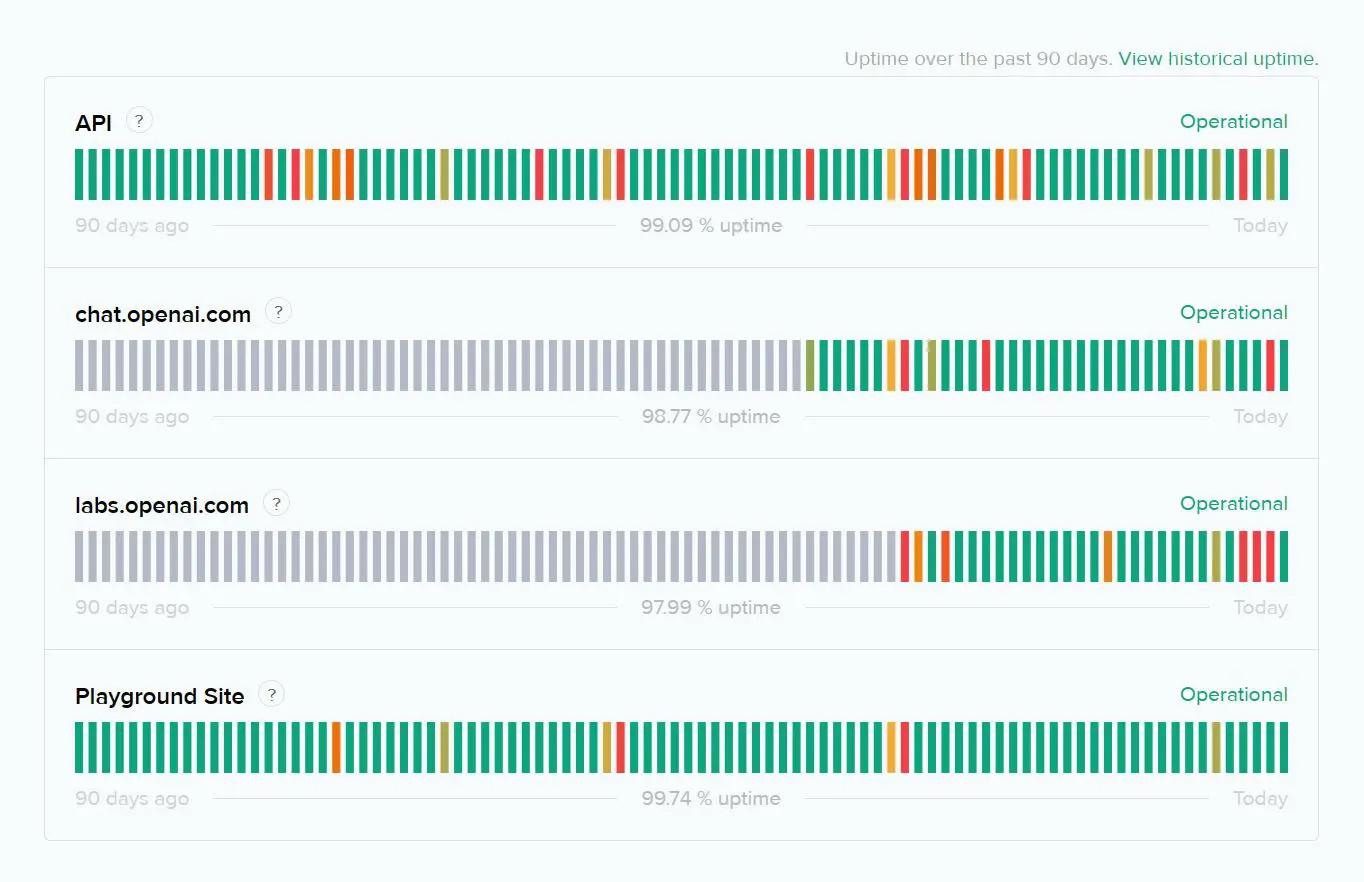The image size is (1364, 882).
Task: Click the help icon beside Playground Site
Action: click(271, 693)
